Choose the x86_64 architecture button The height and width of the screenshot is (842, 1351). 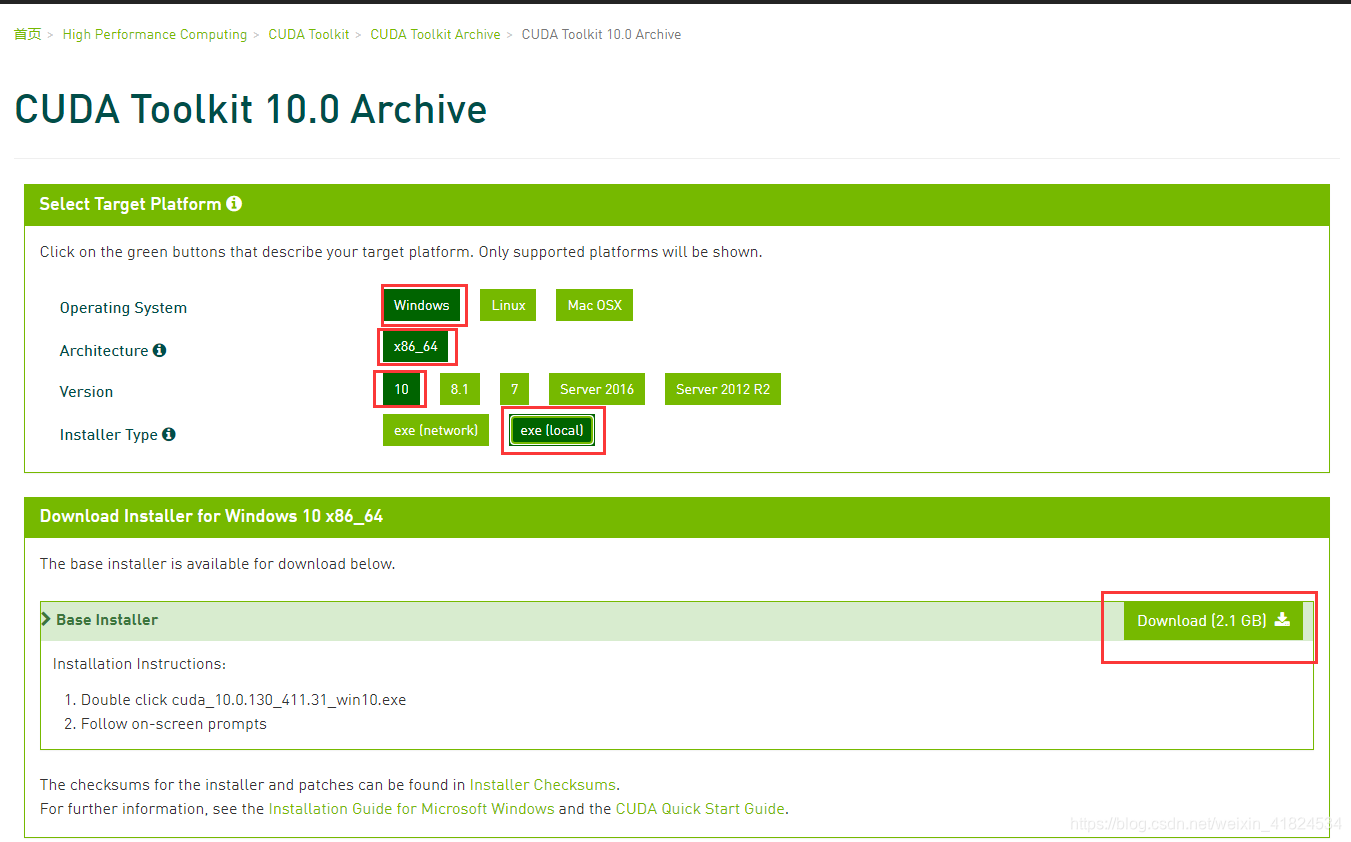(x=416, y=346)
